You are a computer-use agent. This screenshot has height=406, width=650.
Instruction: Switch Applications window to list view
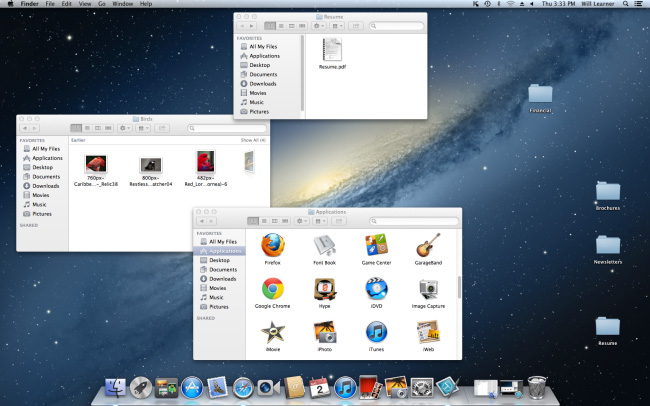[x=265, y=220]
